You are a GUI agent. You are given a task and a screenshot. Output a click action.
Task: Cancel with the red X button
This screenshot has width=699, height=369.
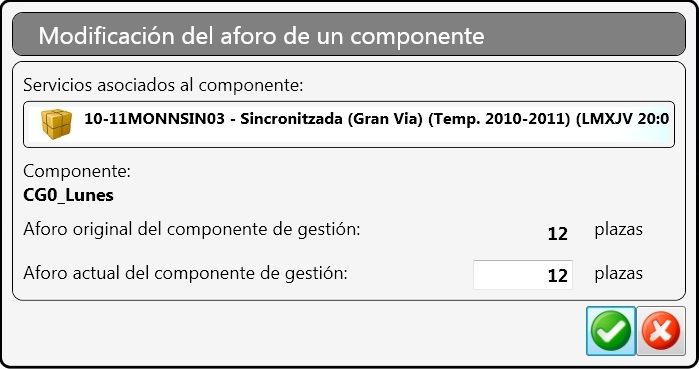661,331
